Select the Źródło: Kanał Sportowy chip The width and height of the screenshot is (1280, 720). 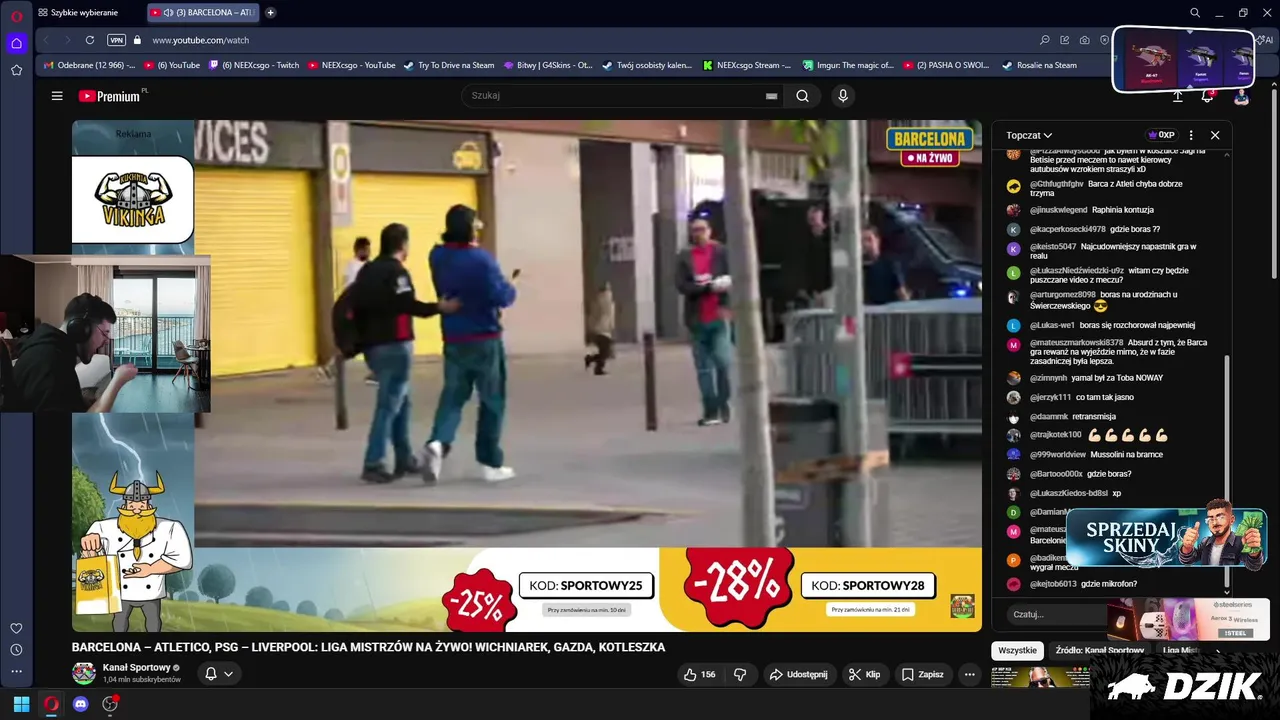pos(1099,650)
